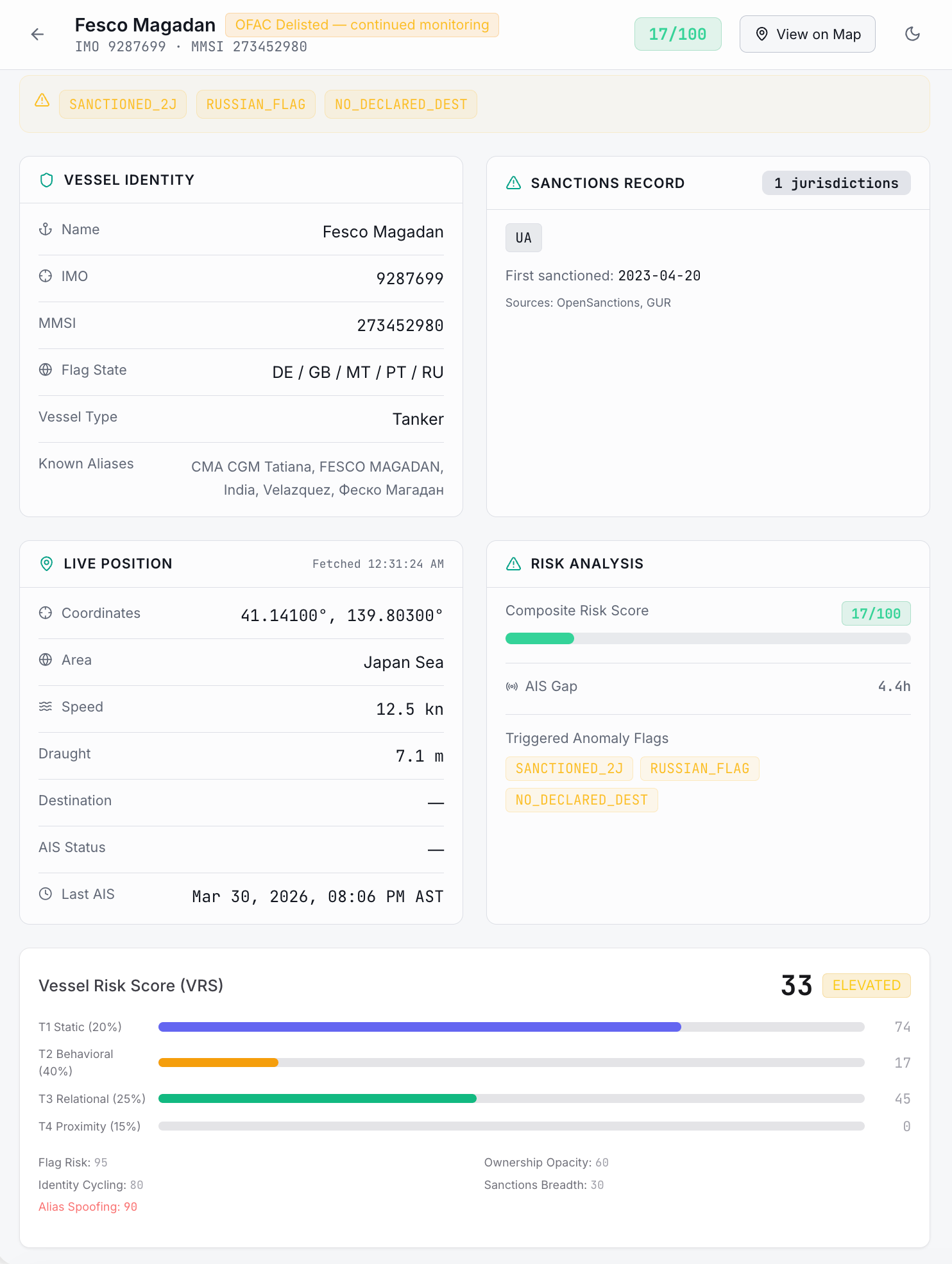The image size is (952, 1264).
Task: Click the warning icon beside Risk Analysis
Action: click(513, 564)
